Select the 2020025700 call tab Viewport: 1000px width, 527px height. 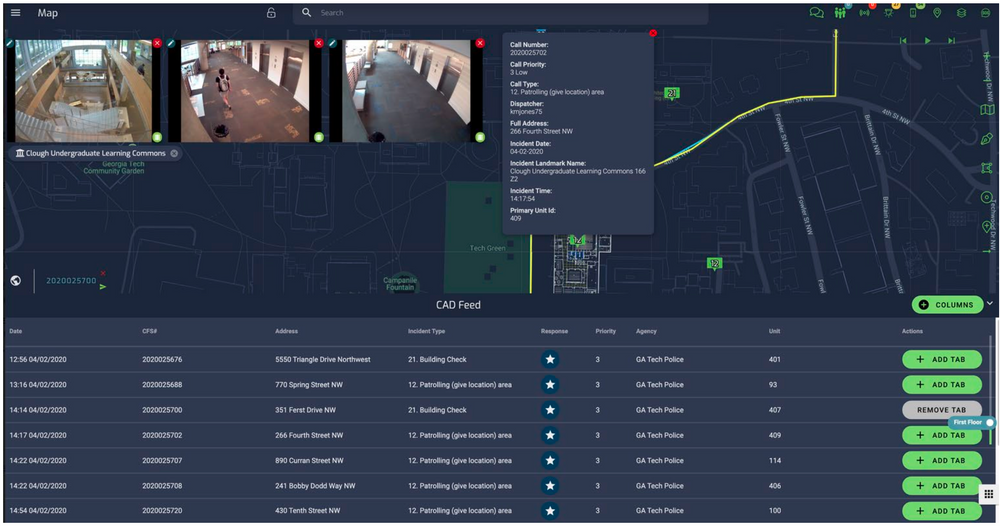71,281
